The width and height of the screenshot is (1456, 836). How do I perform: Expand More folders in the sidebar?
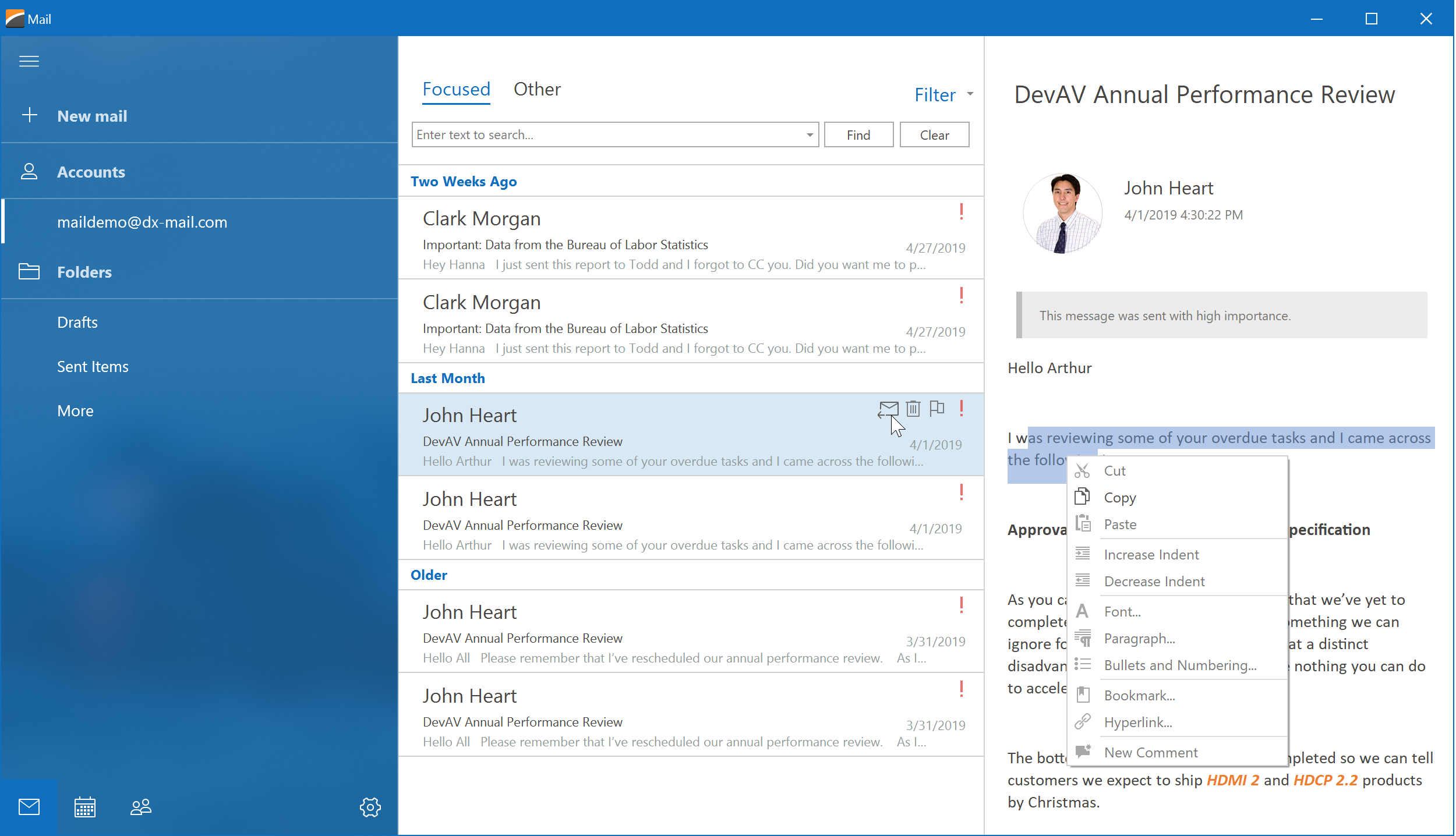pyautogui.click(x=75, y=410)
